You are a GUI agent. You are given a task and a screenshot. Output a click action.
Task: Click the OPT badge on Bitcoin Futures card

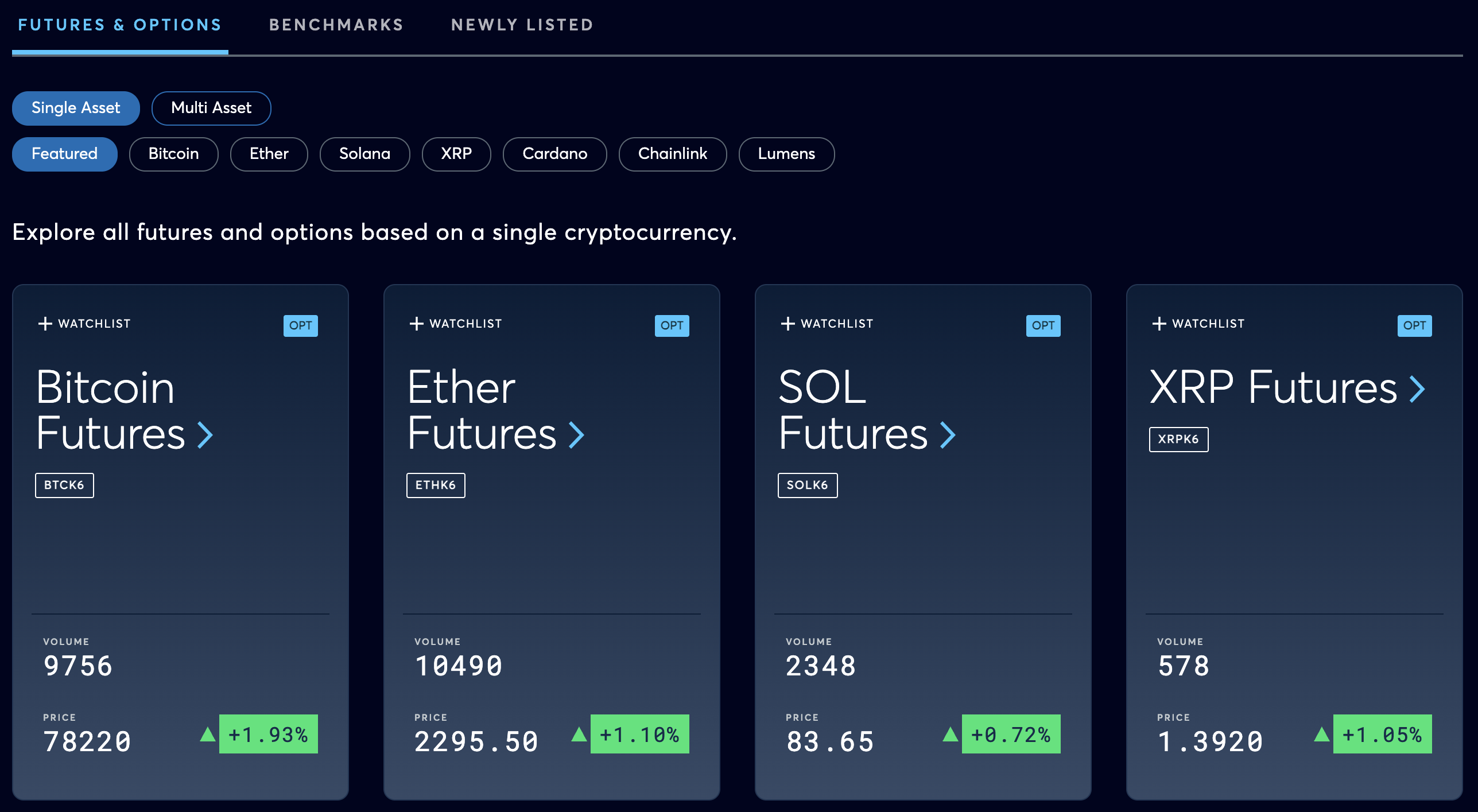[301, 325]
